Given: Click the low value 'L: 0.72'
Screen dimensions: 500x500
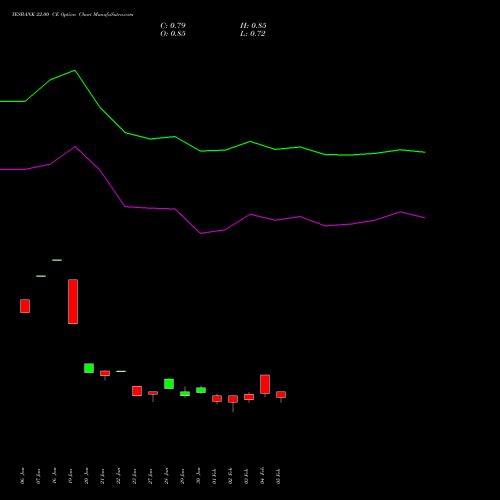Looking at the screenshot, I should click(x=252, y=34).
